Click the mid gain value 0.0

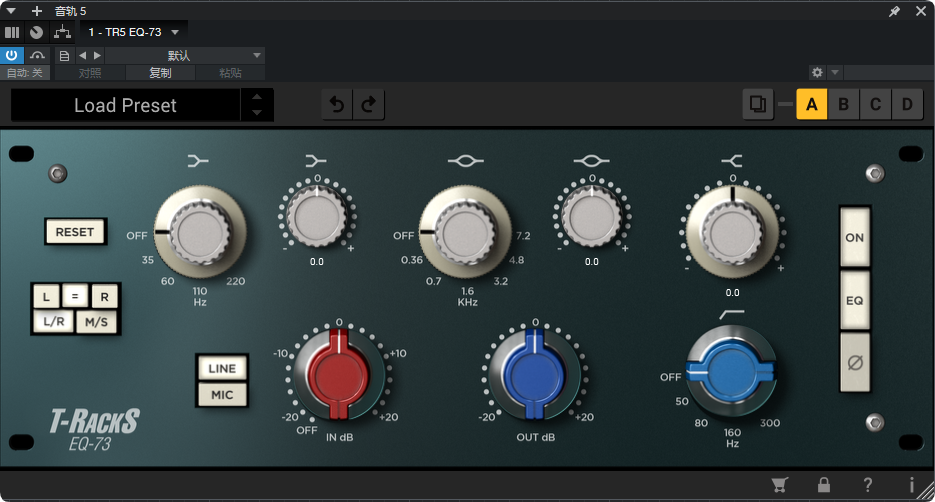pos(592,262)
